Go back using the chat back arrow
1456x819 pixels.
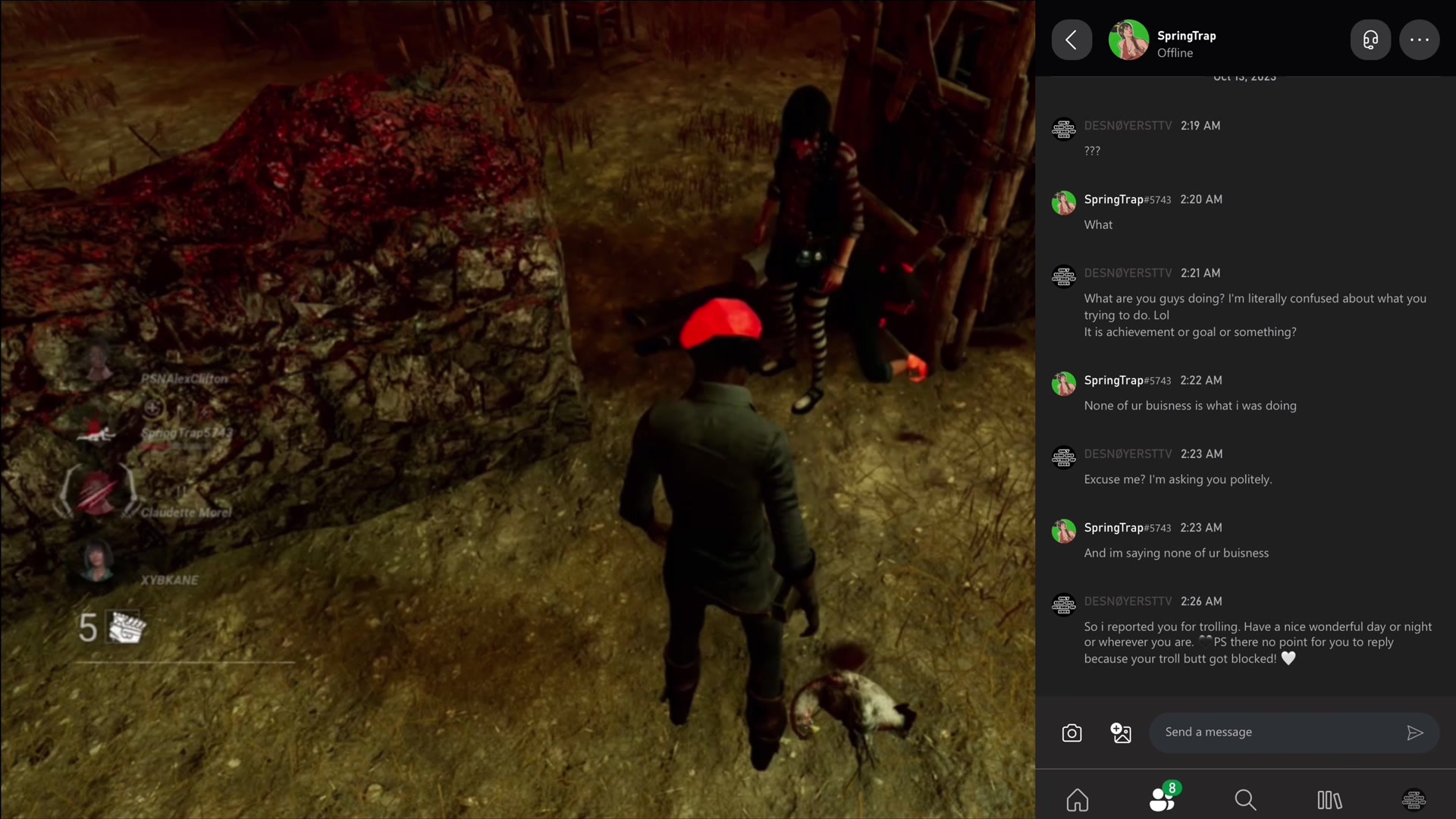[1072, 39]
